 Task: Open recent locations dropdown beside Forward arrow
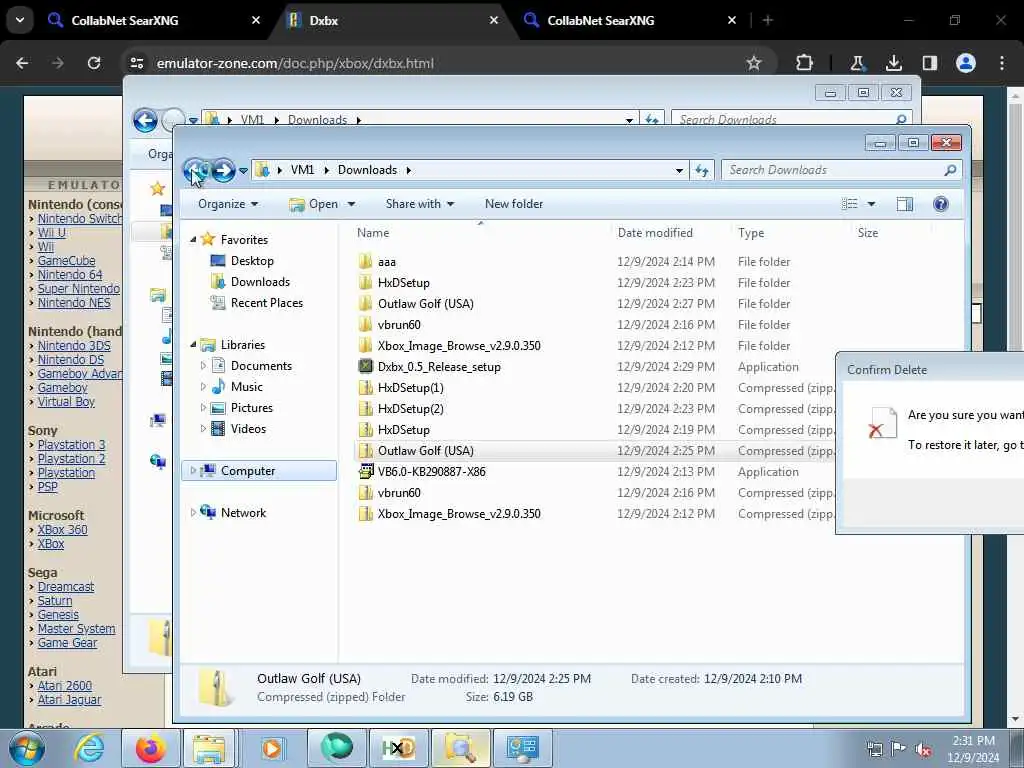tap(244, 171)
